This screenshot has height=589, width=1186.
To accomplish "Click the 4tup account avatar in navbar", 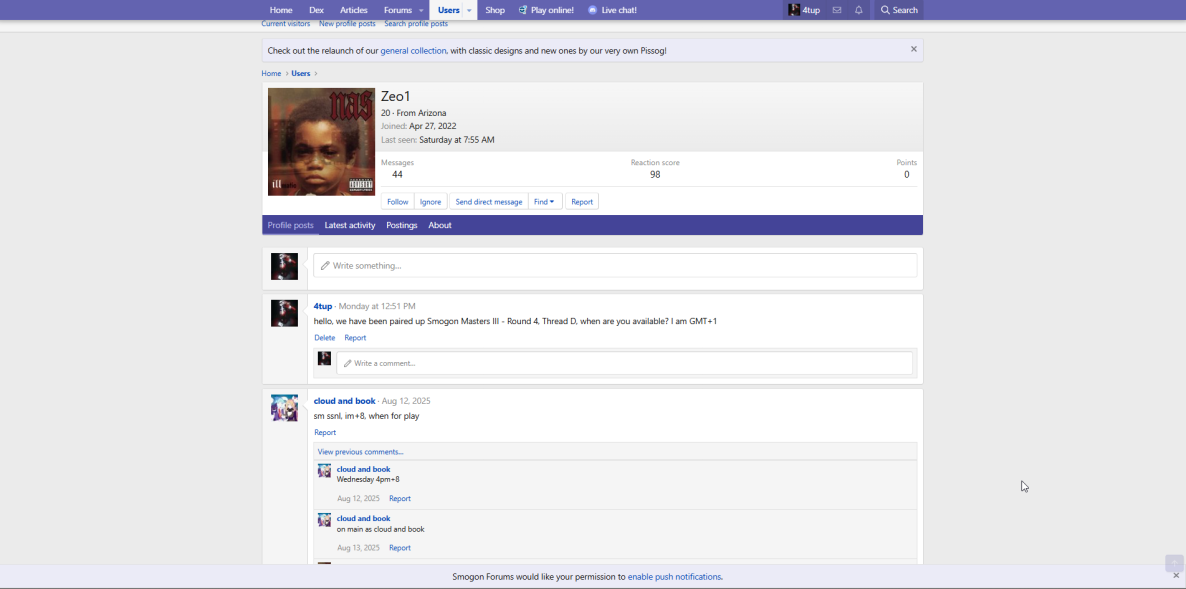I will 794,10.
